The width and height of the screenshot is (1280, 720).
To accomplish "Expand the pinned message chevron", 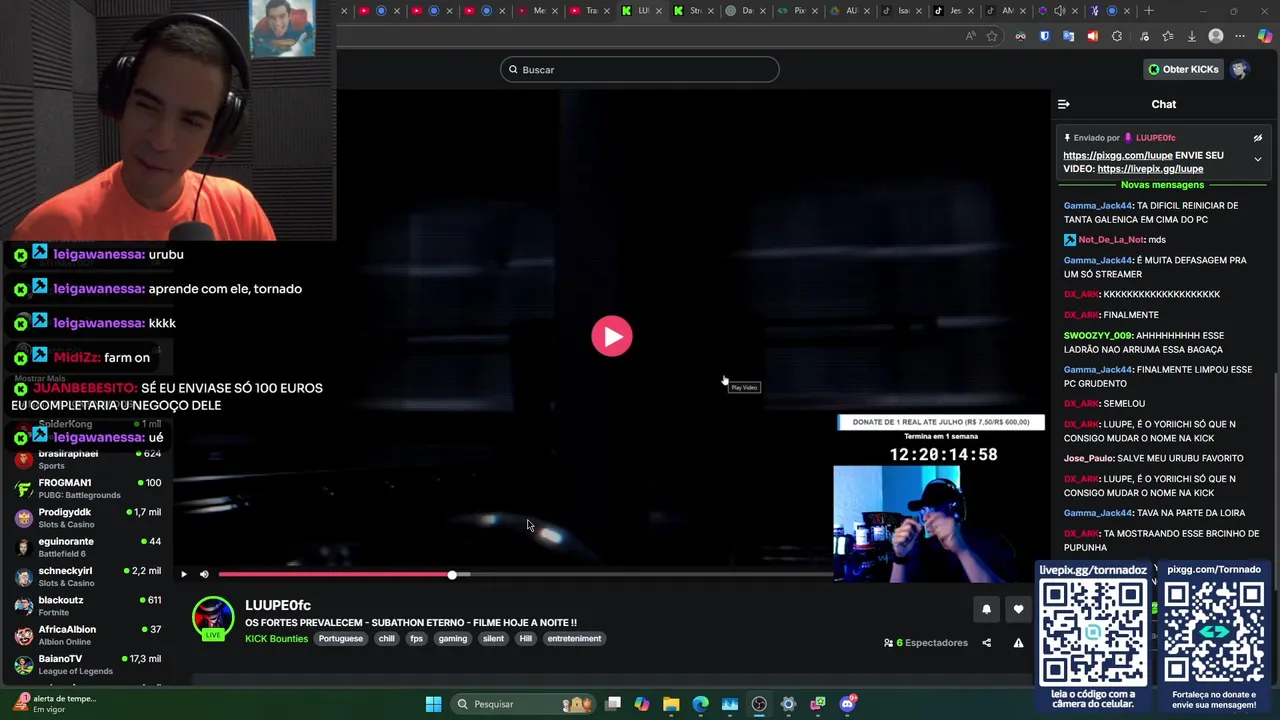I will (1257, 159).
